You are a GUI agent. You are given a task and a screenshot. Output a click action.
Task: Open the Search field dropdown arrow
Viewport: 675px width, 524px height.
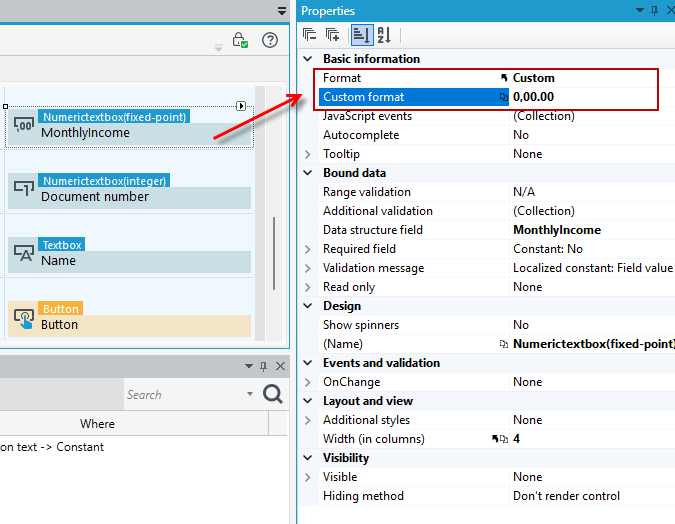point(250,394)
